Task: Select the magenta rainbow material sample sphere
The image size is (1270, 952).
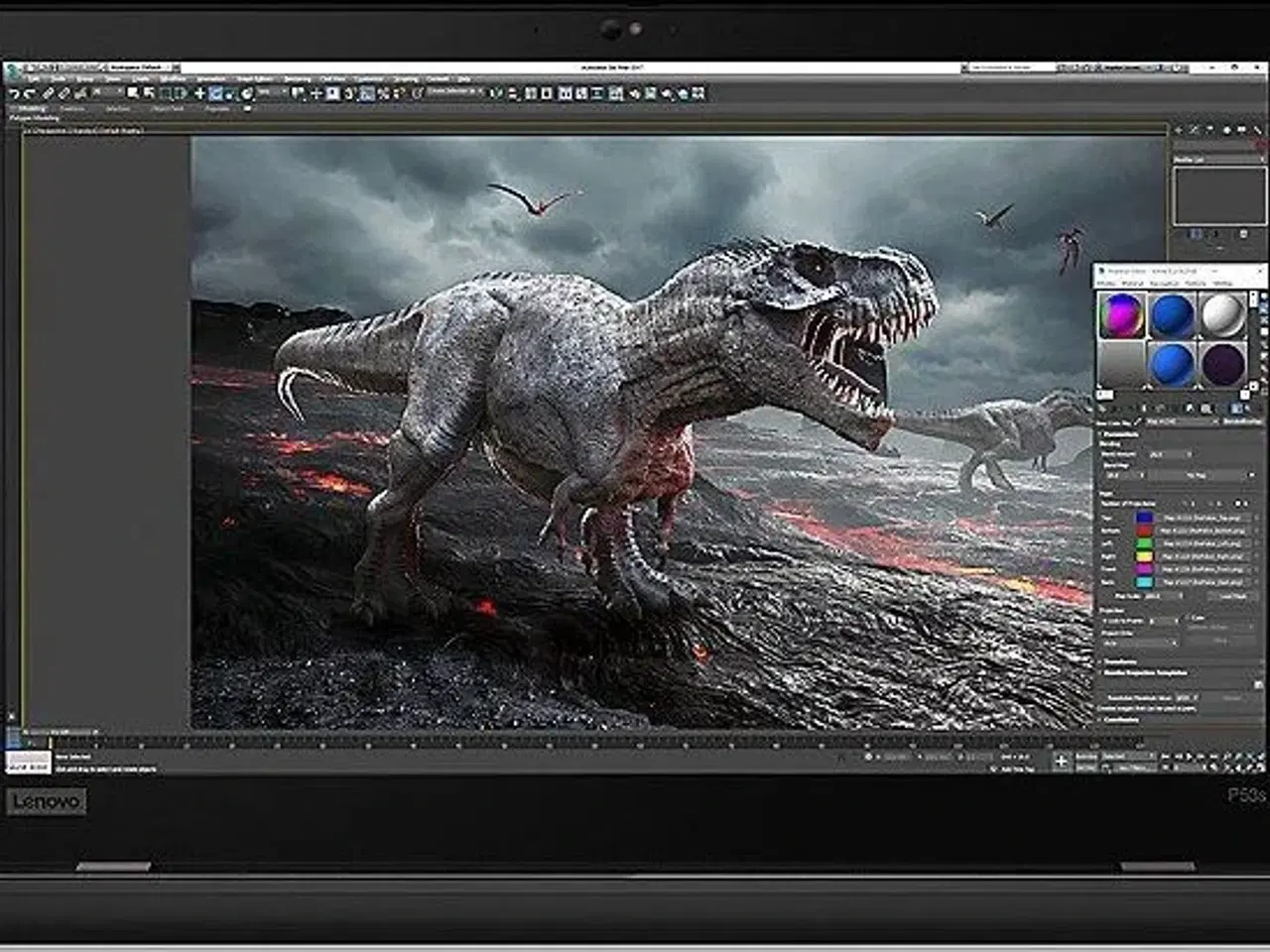Action: click(1121, 315)
